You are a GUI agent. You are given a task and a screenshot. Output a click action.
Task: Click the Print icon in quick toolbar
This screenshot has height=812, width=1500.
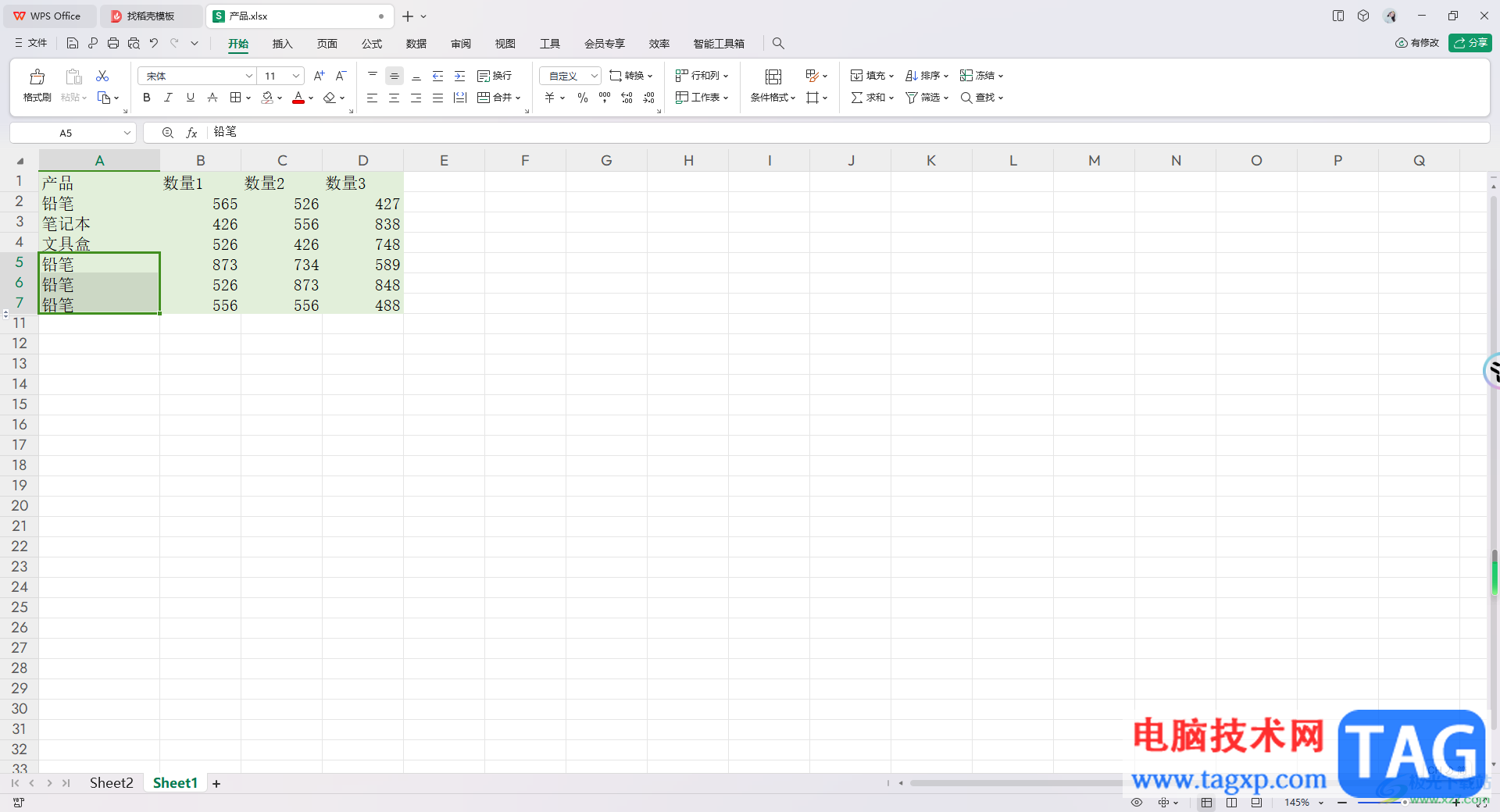pyautogui.click(x=113, y=43)
